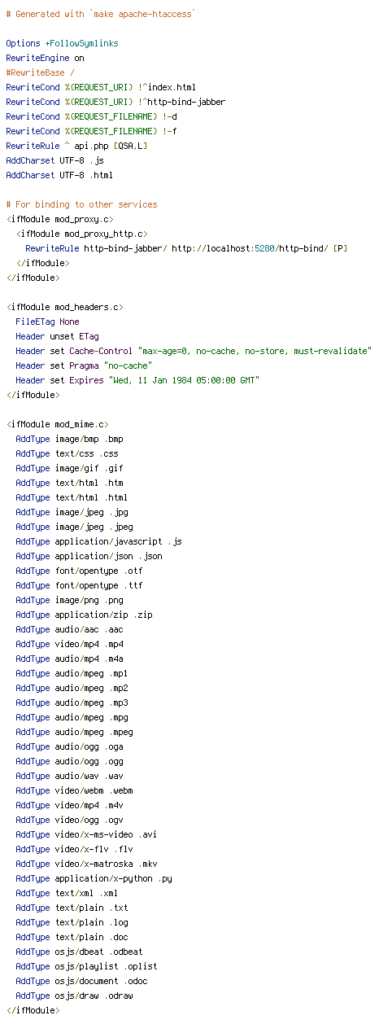Click 'AddType image/jpeg .jpg' line

(x=71, y=512)
